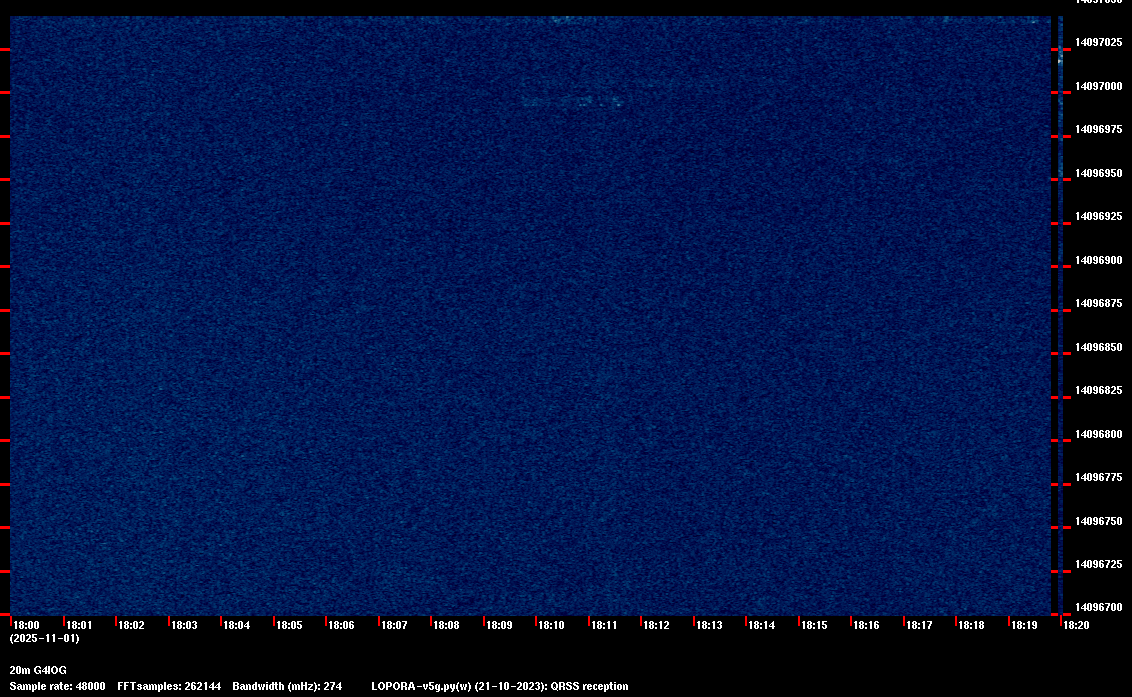This screenshot has width=1132, height=697.
Task: Click the 18:09 time label
Action: (x=500, y=625)
